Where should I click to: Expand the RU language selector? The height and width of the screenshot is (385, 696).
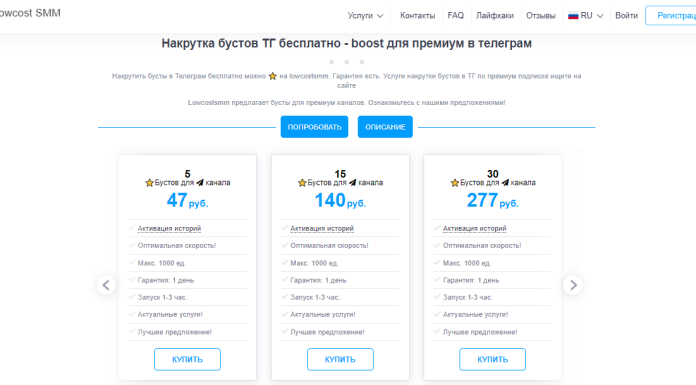[585, 16]
